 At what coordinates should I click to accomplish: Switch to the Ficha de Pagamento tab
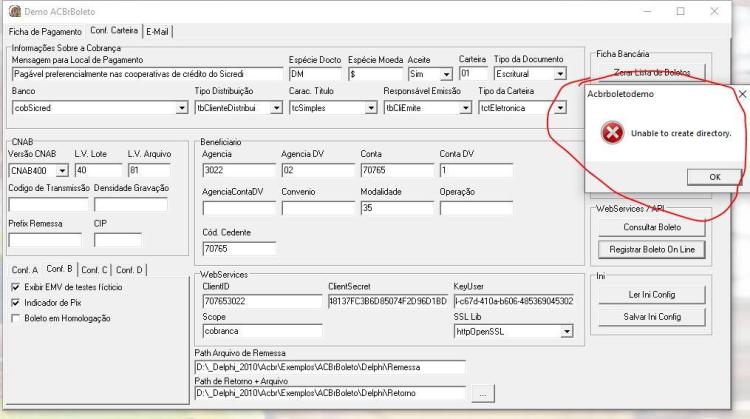(45, 32)
